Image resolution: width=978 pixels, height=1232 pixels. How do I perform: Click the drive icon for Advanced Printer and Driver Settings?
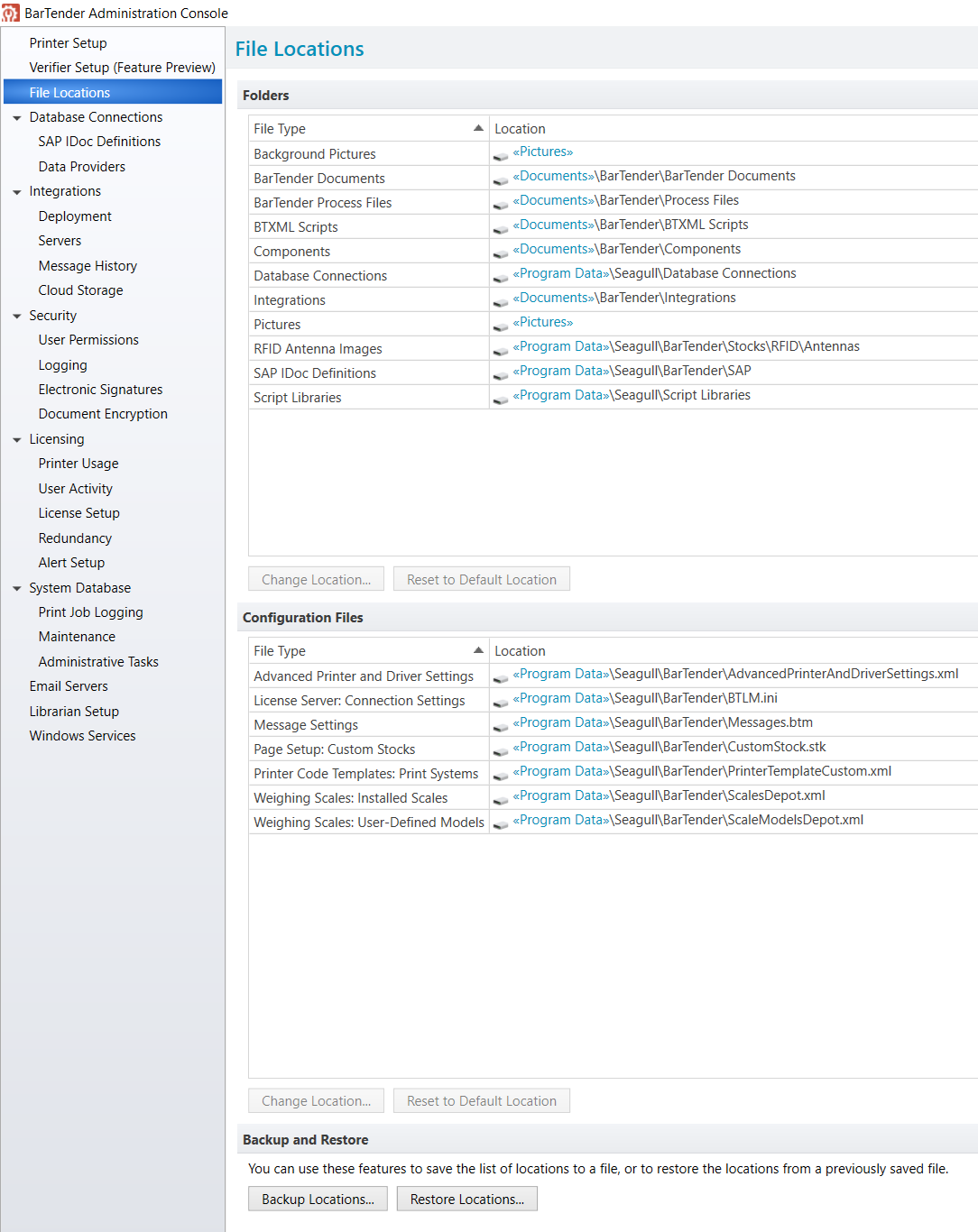click(x=501, y=678)
